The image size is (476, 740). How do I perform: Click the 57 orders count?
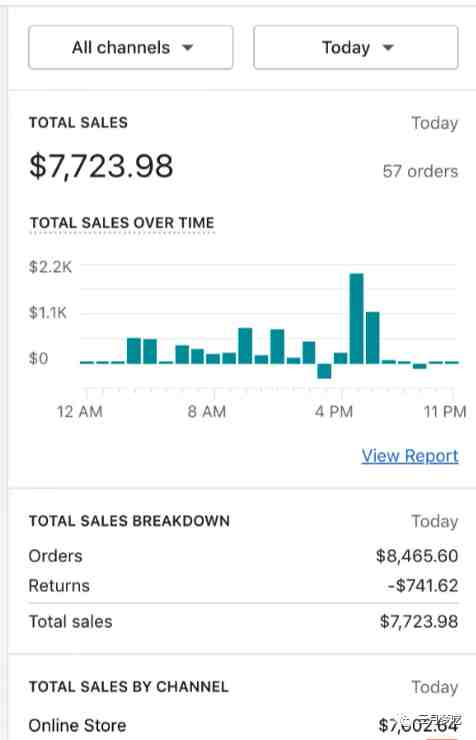point(420,171)
